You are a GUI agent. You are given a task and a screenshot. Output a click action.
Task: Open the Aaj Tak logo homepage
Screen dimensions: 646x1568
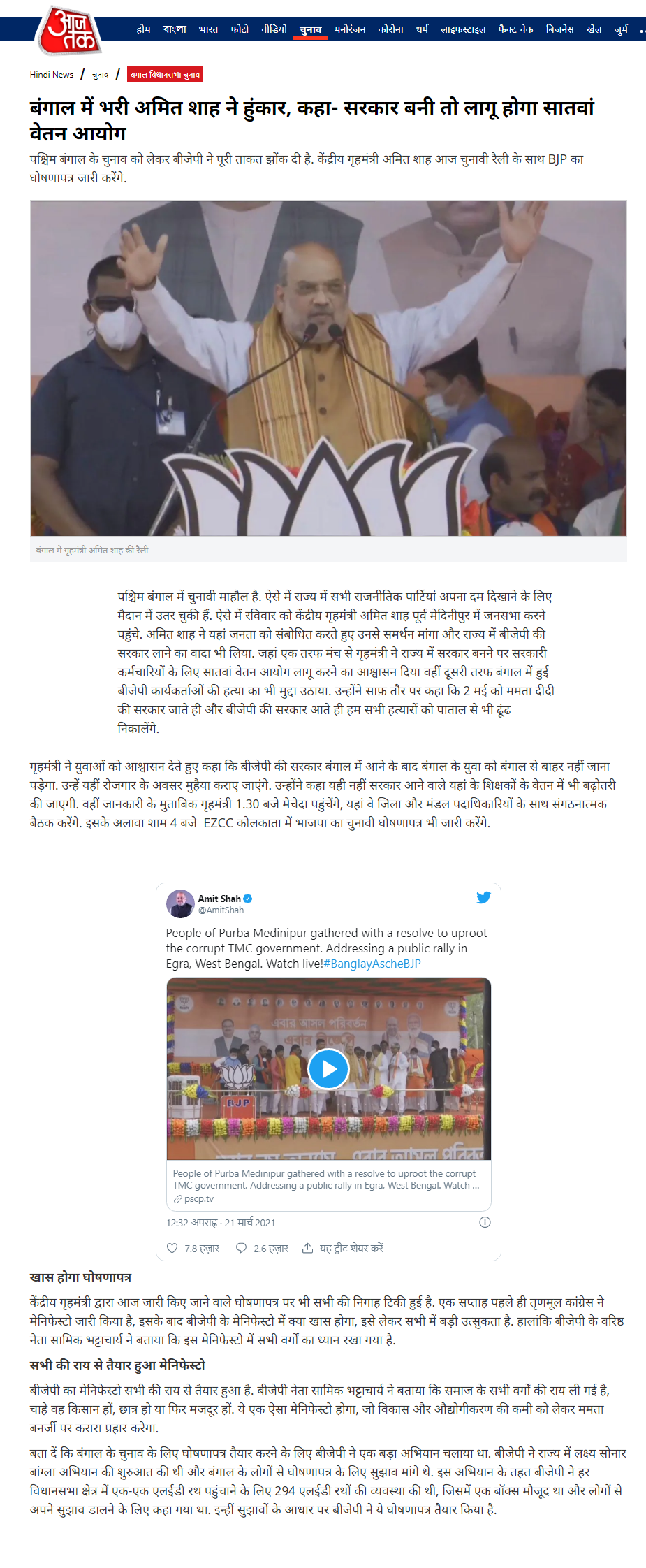[69, 31]
